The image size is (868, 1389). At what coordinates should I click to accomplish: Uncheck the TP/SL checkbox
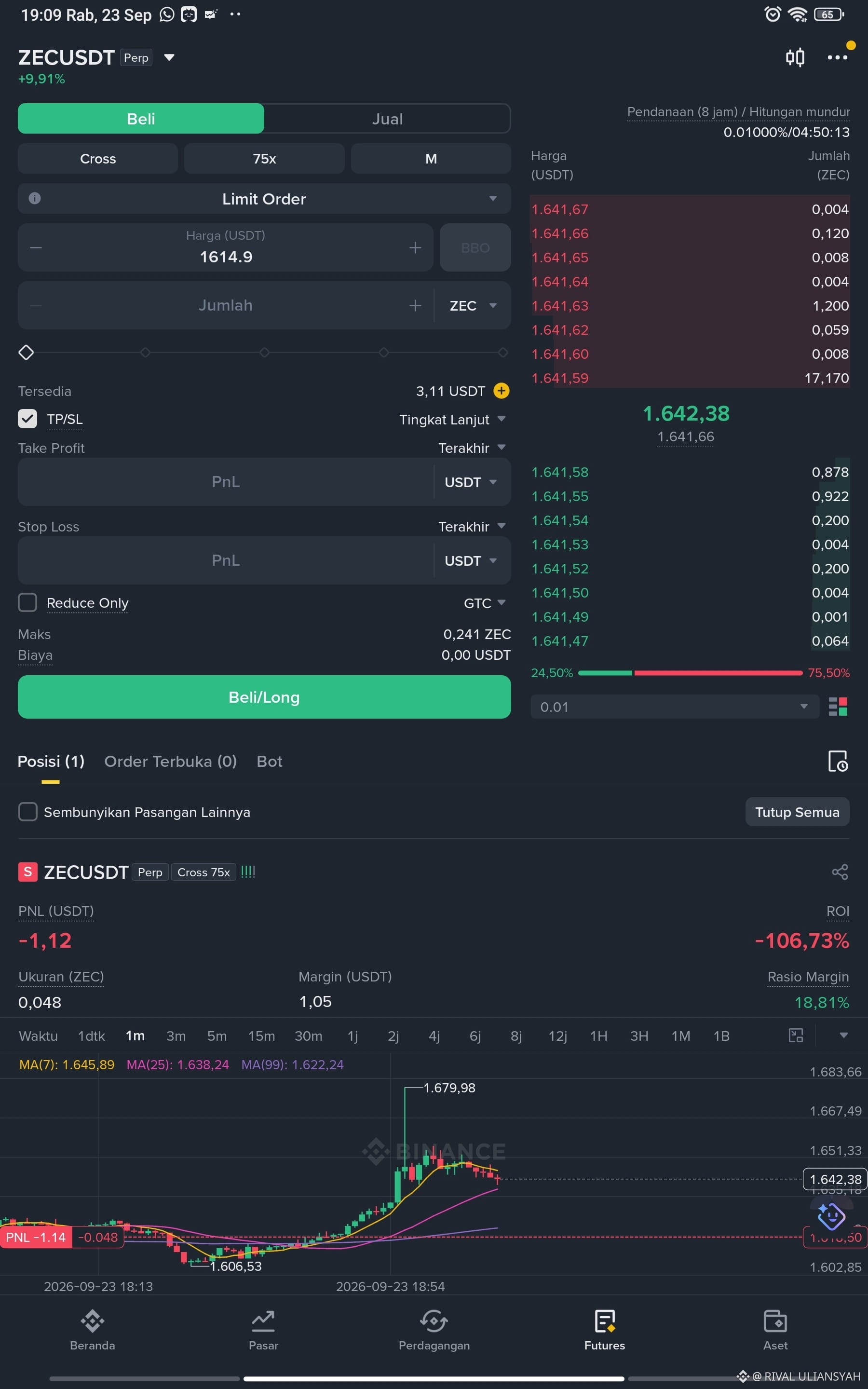tap(27, 419)
